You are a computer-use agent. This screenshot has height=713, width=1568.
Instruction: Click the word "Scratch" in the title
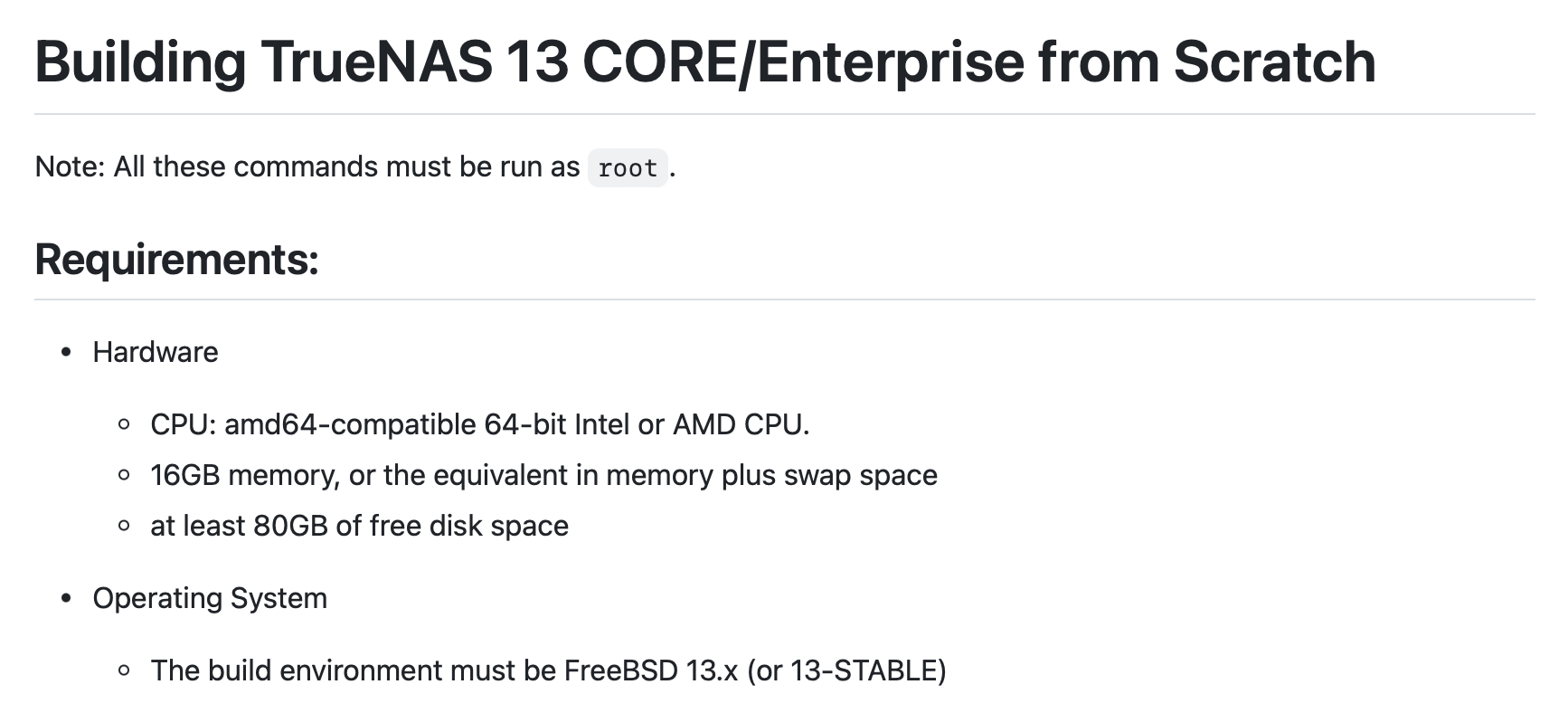pyautogui.click(x=1274, y=62)
